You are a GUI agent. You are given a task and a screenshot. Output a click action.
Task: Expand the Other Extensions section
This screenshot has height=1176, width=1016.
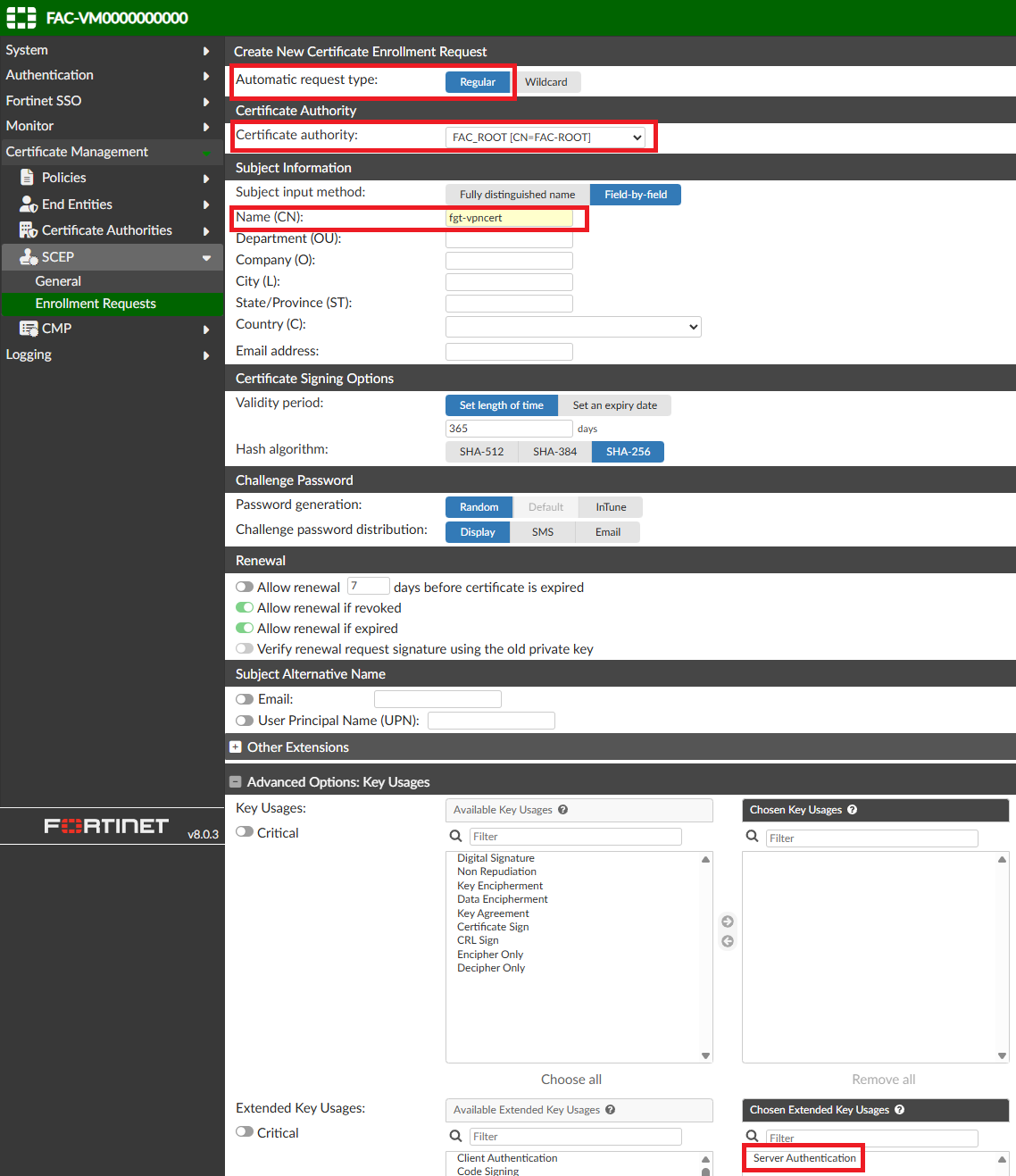click(x=236, y=747)
